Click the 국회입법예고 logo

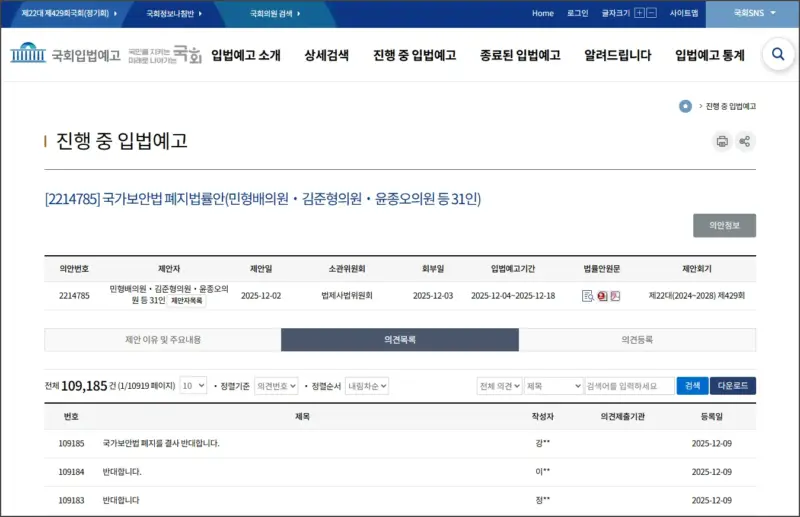(65, 54)
